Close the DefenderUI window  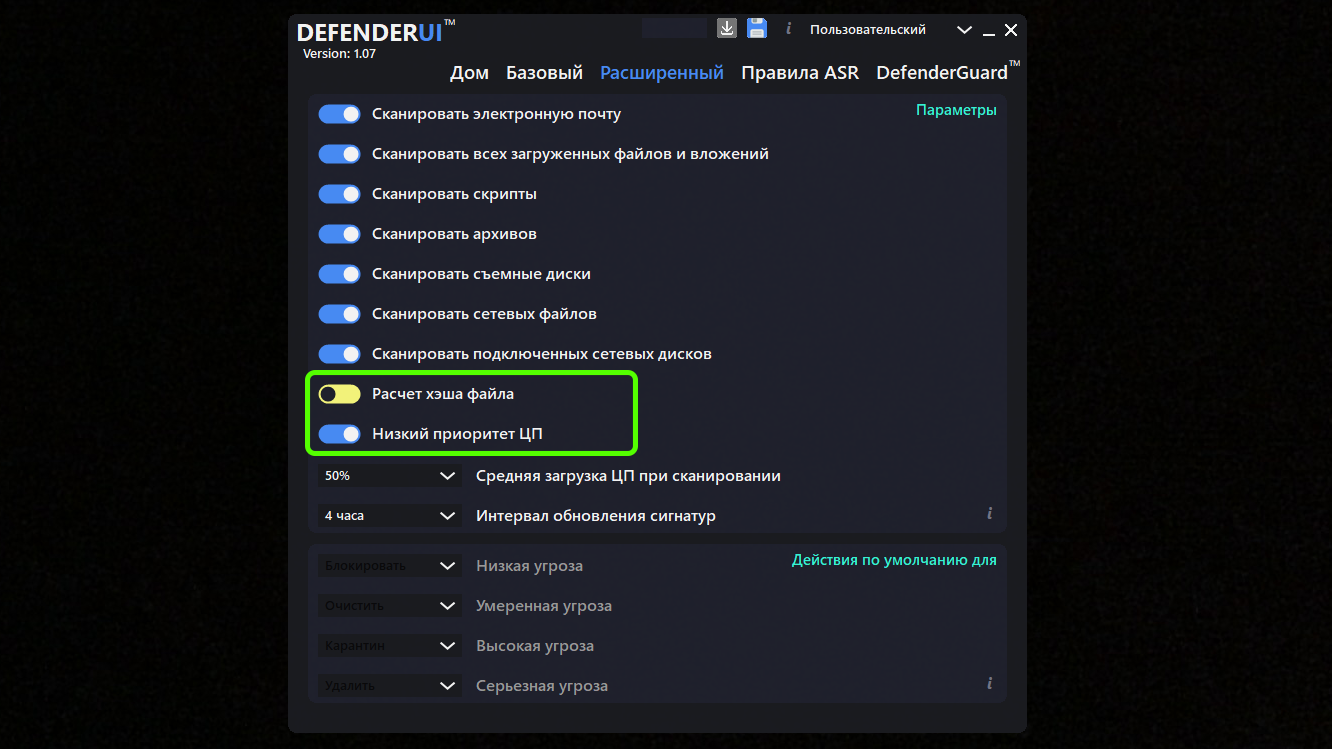(x=1011, y=30)
